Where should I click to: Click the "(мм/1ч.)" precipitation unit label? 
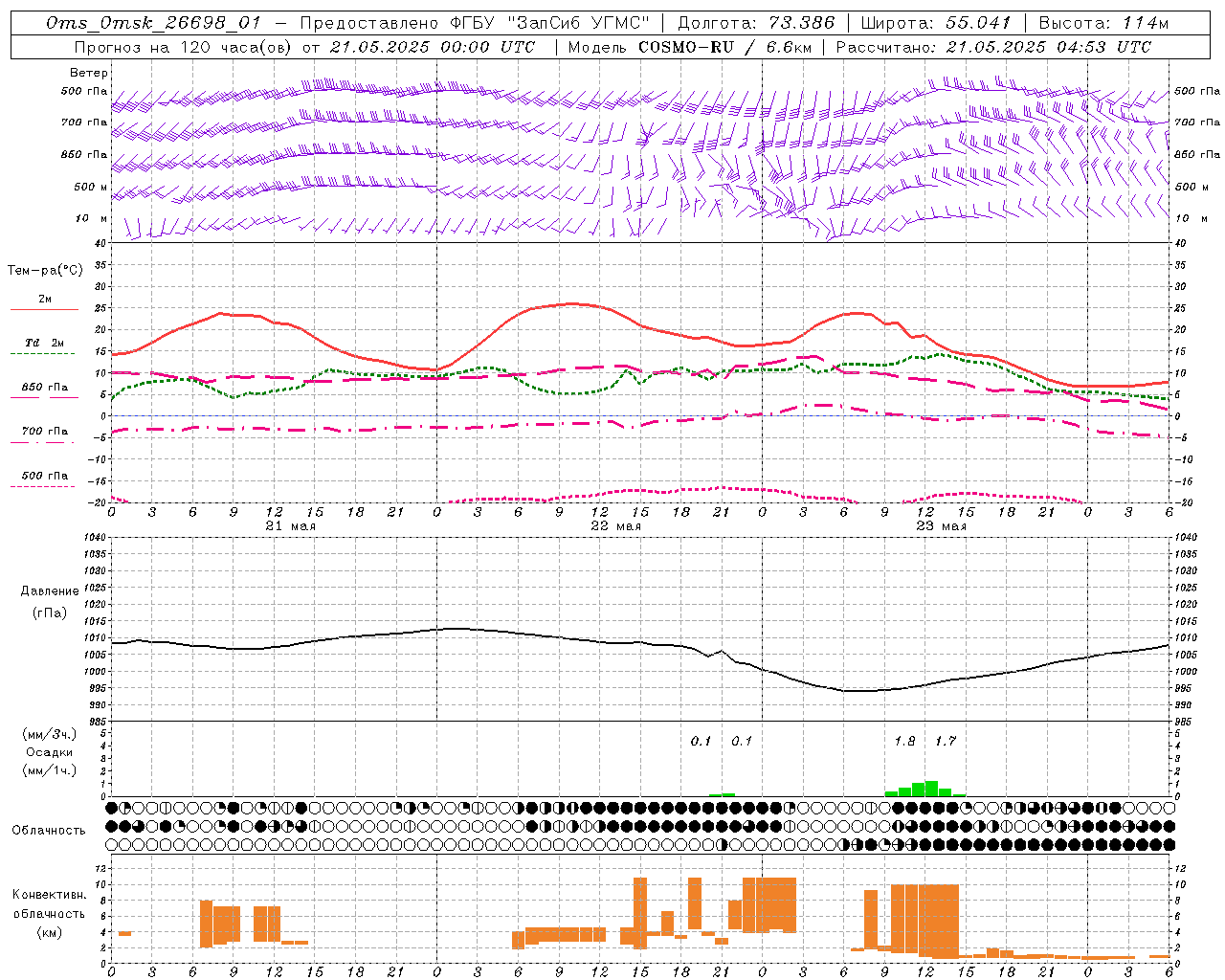(49, 770)
